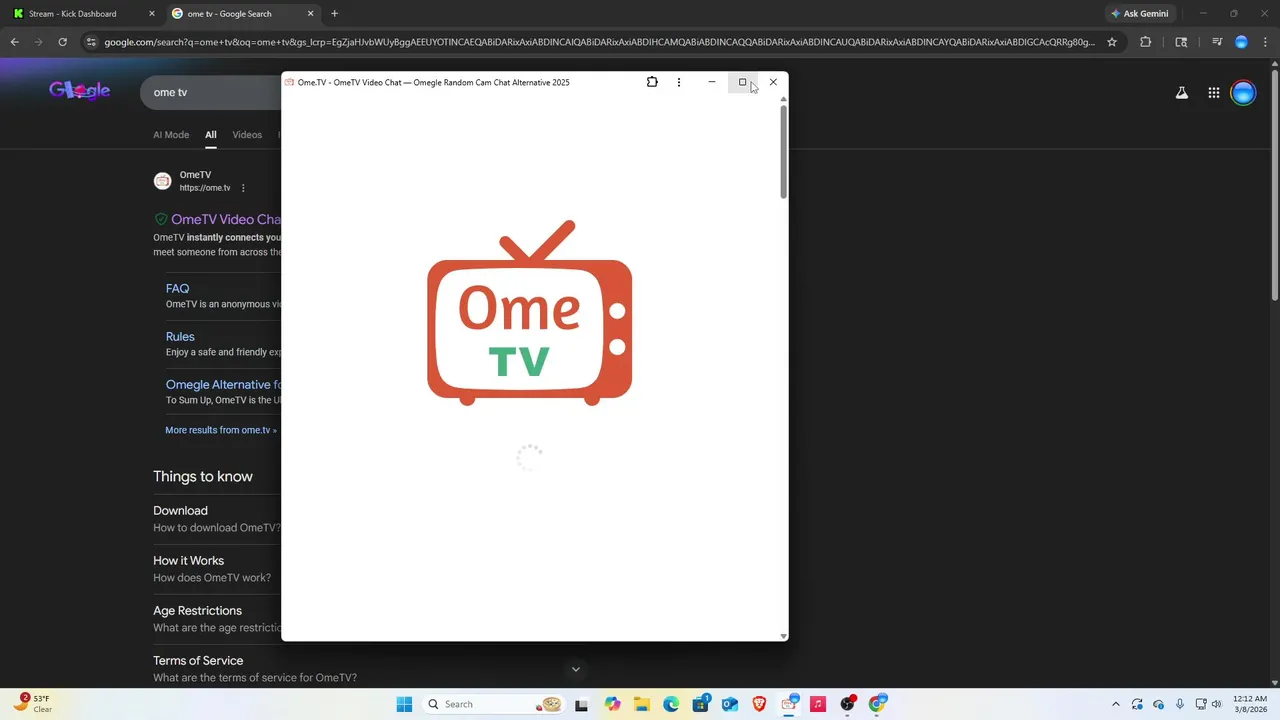Open the OmeTV Video Chat result title
The image size is (1280, 720).
pos(226,219)
